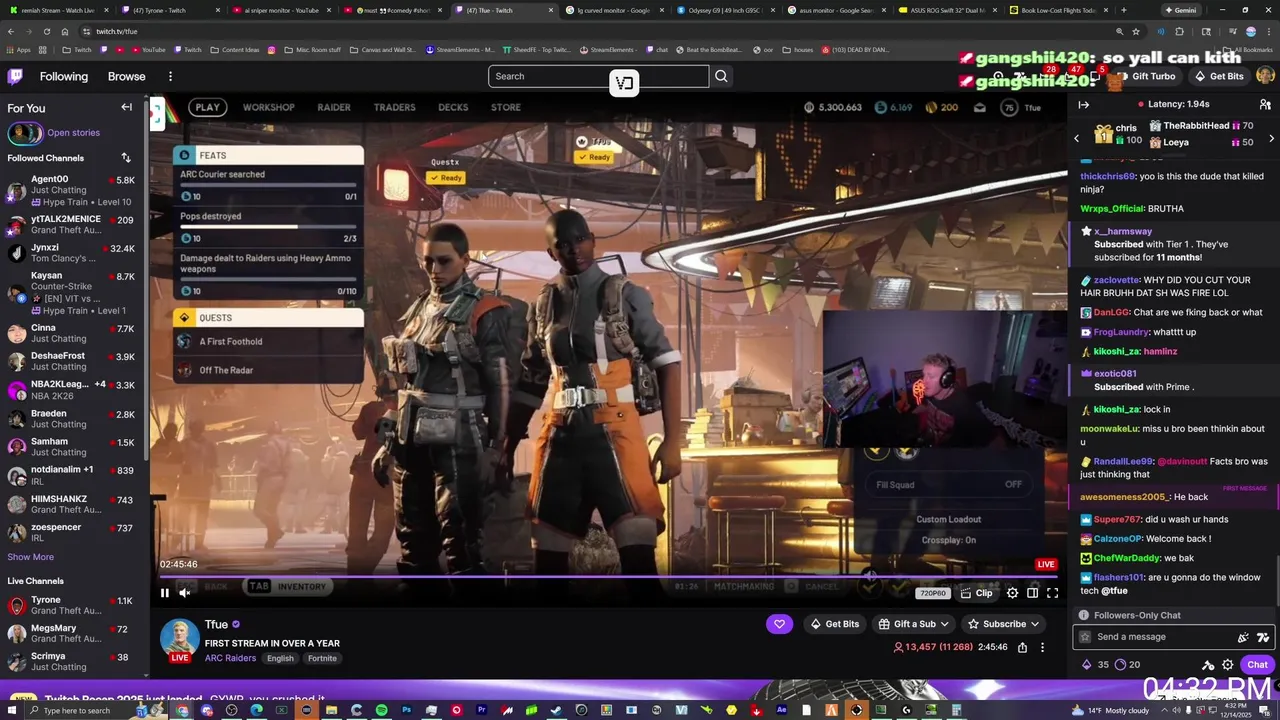Open Tyrone under Live Channels
The image size is (1280, 720).
72,605
